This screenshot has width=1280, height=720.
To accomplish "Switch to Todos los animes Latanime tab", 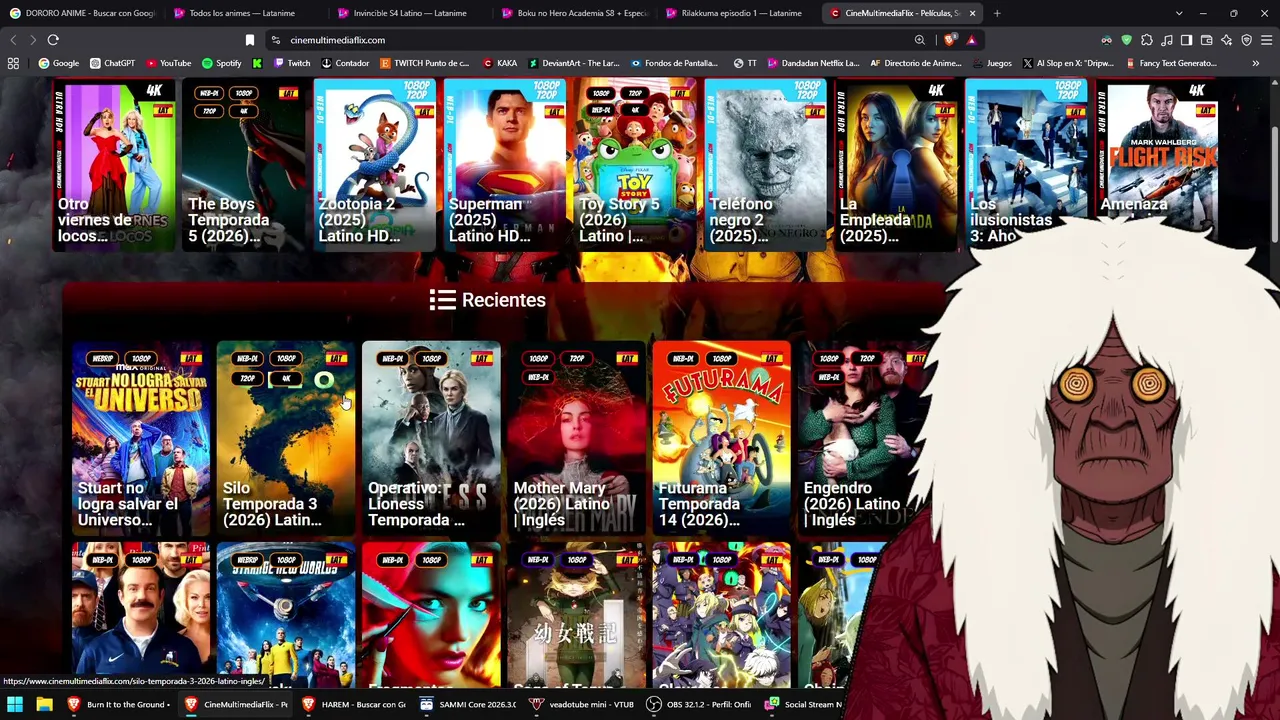I will pyautogui.click(x=245, y=13).
